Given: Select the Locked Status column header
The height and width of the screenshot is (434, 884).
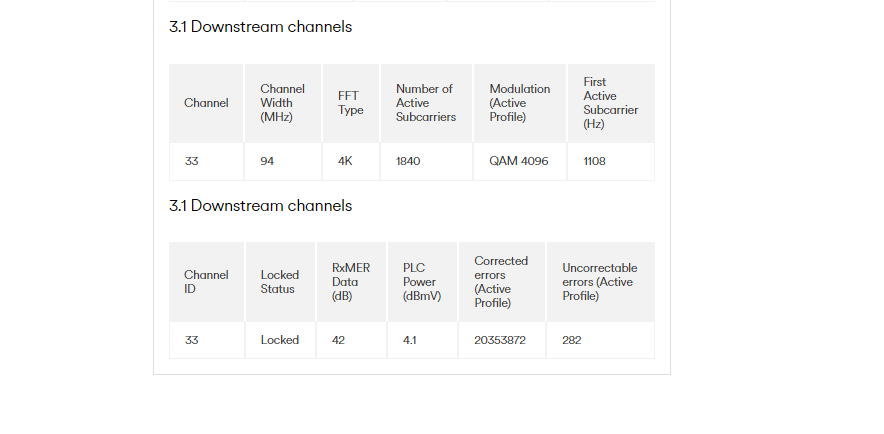Looking at the screenshot, I should click(280, 282).
